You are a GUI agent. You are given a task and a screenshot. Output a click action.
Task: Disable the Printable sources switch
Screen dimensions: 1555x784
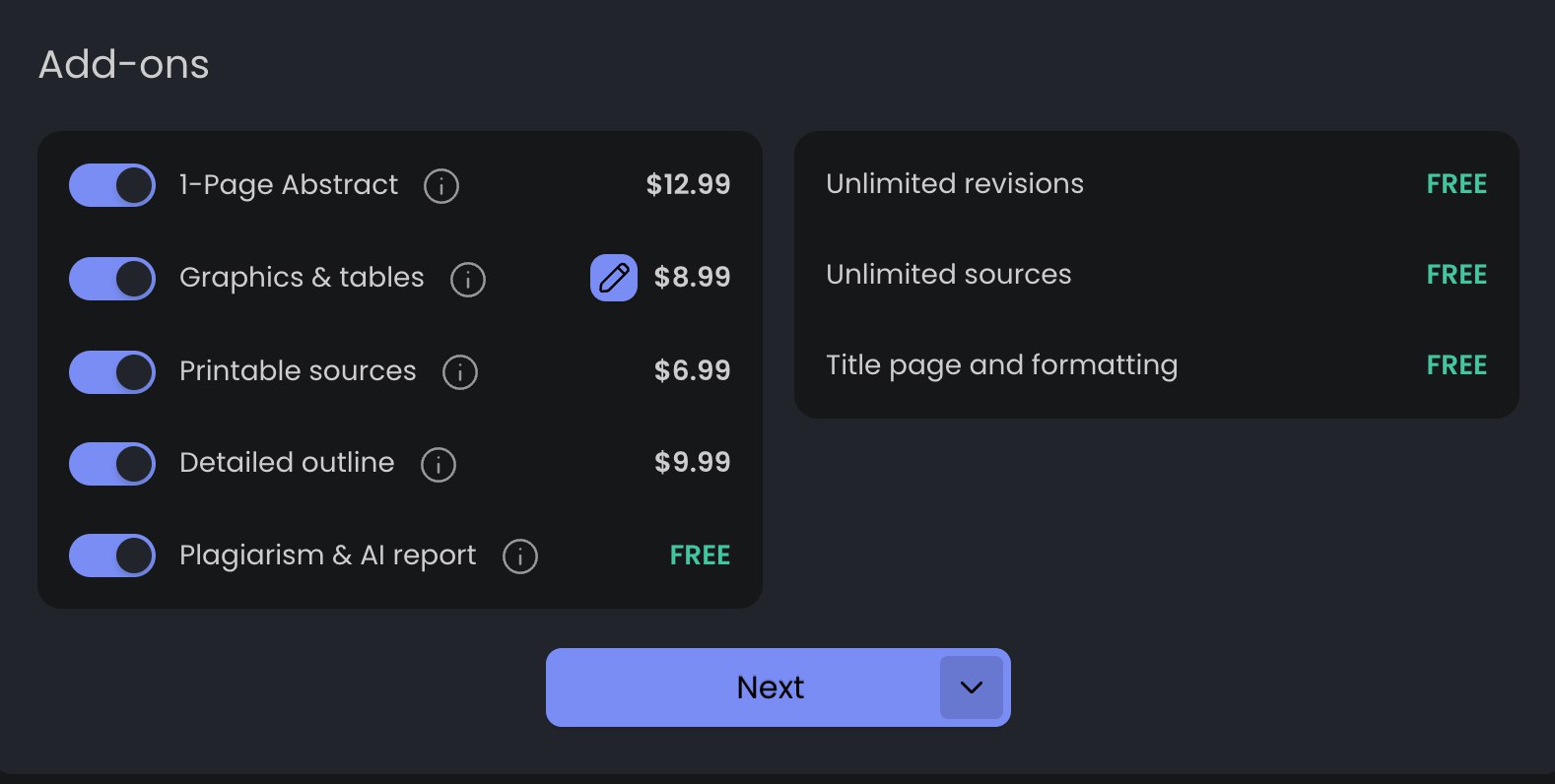pos(112,372)
